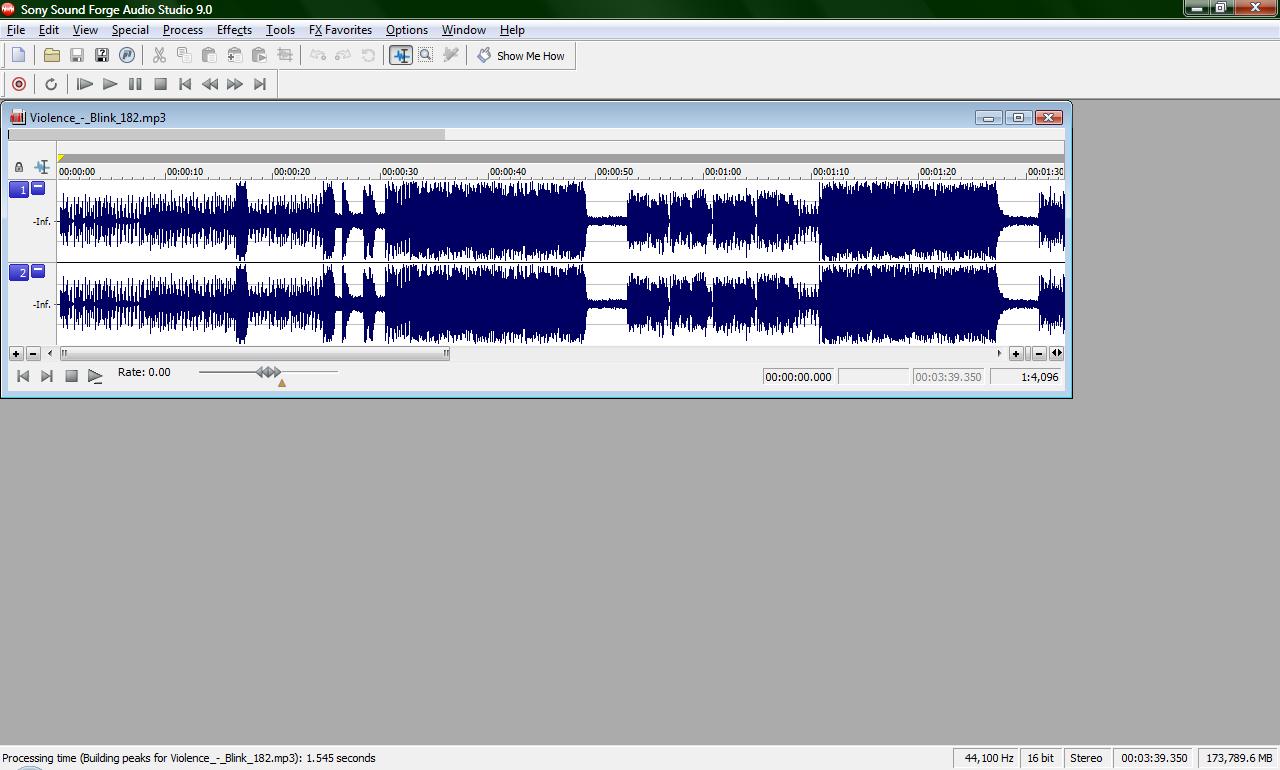Play in data window transport
Viewport: 1280px width, 770px height.
pyautogui.click(x=95, y=376)
